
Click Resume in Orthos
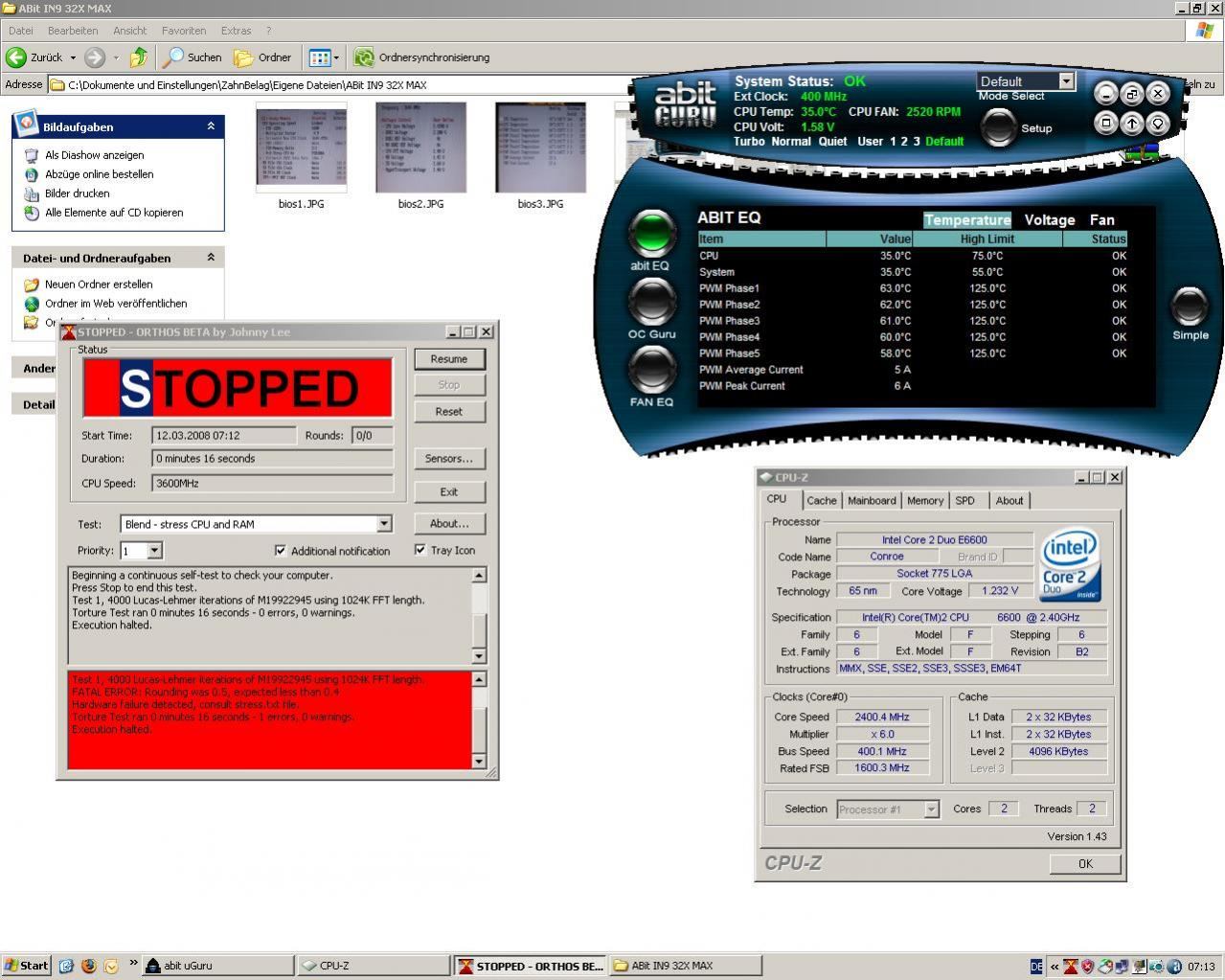click(x=449, y=359)
